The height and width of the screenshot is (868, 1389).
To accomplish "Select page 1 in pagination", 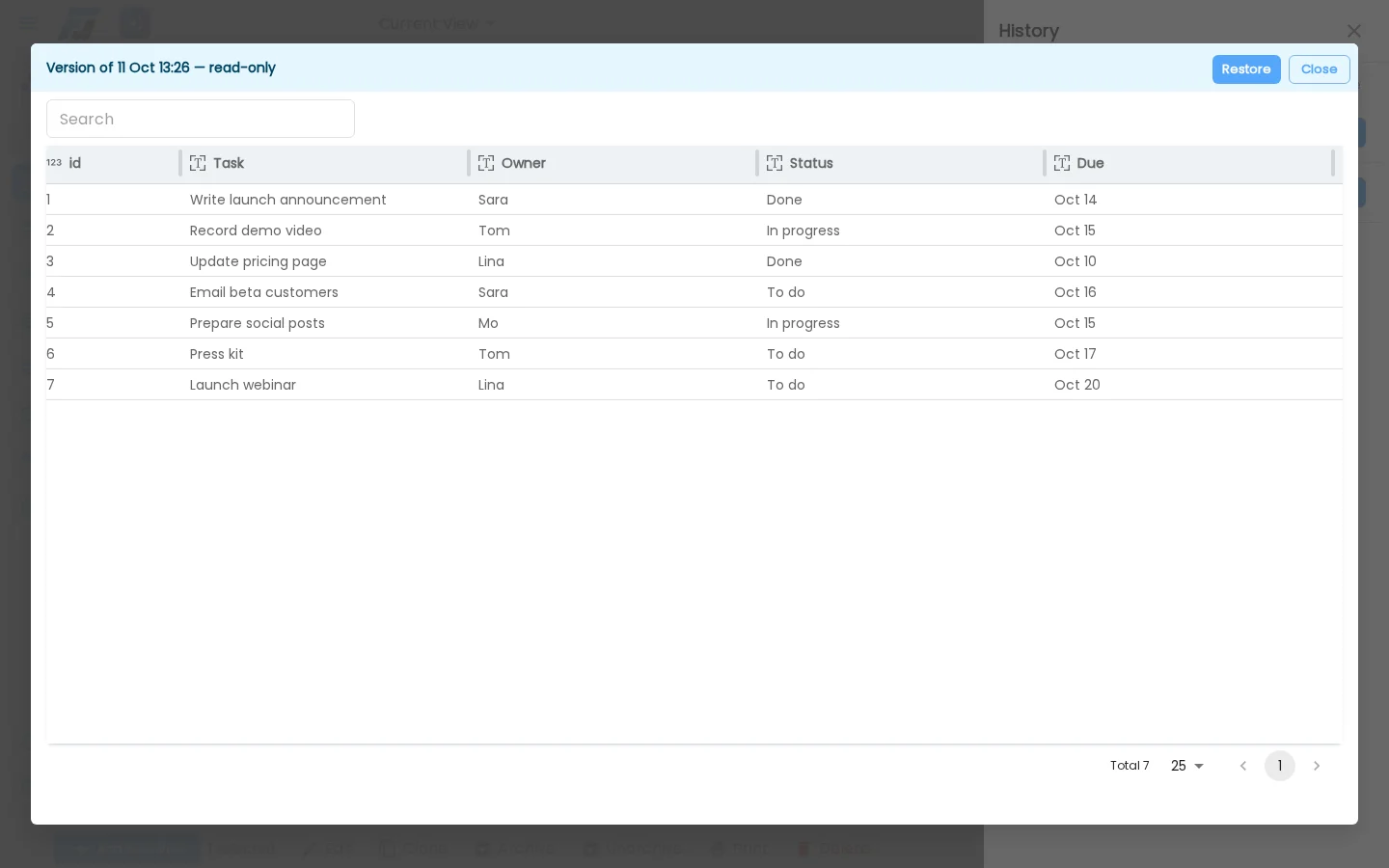I will pyautogui.click(x=1280, y=766).
